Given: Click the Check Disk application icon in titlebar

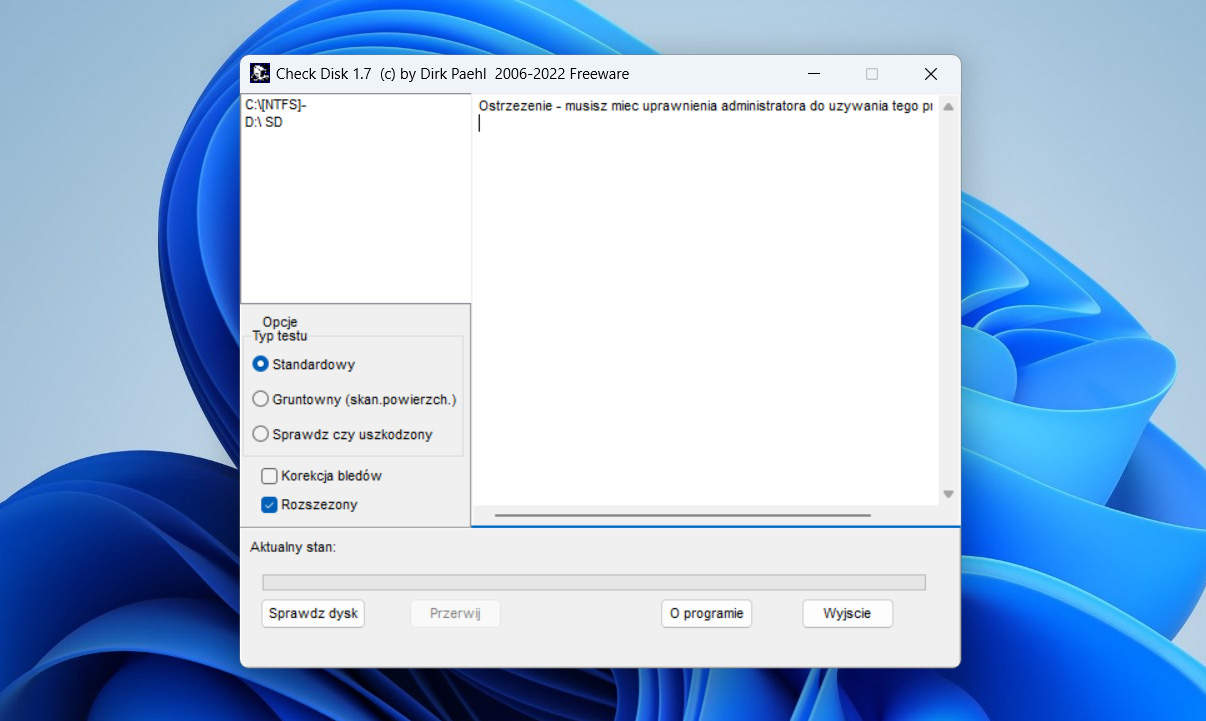Looking at the screenshot, I should coord(260,73).
